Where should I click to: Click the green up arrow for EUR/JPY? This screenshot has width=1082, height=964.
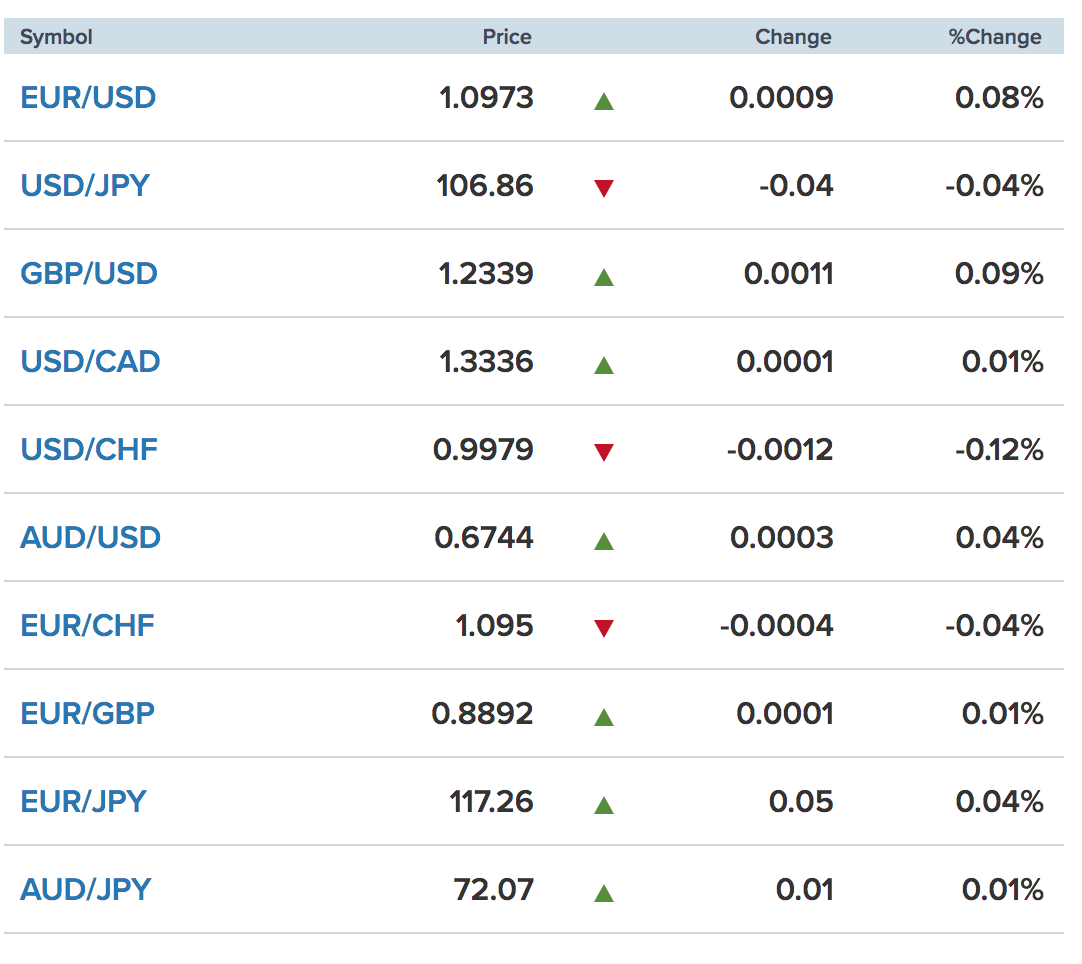pos(604,805)
